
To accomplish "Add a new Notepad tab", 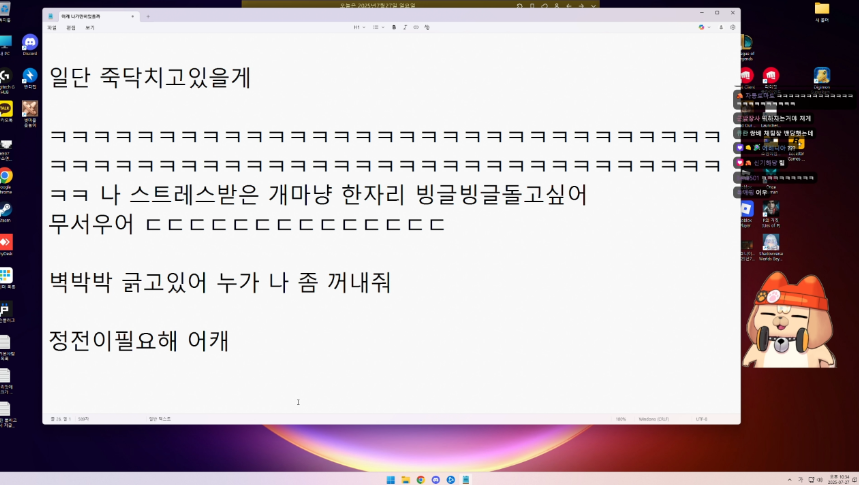I will [148, 16].
